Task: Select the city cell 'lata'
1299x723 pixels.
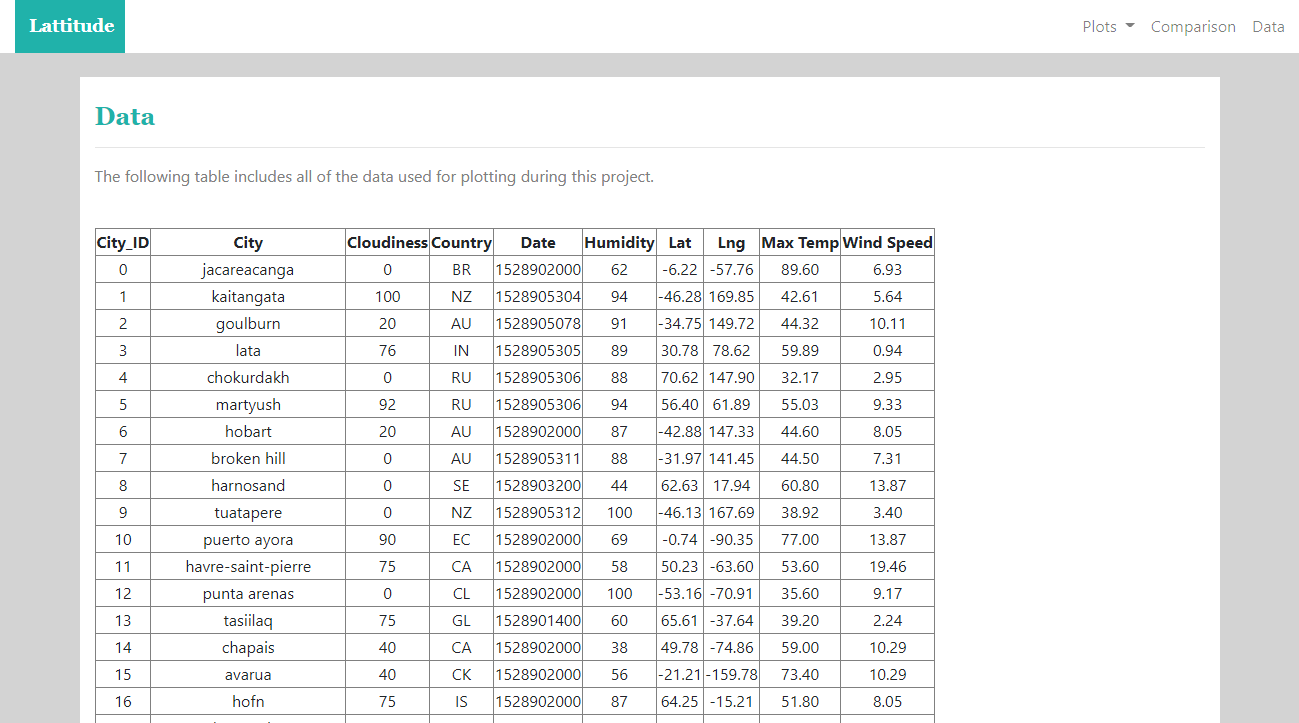Action: point(248,351)
